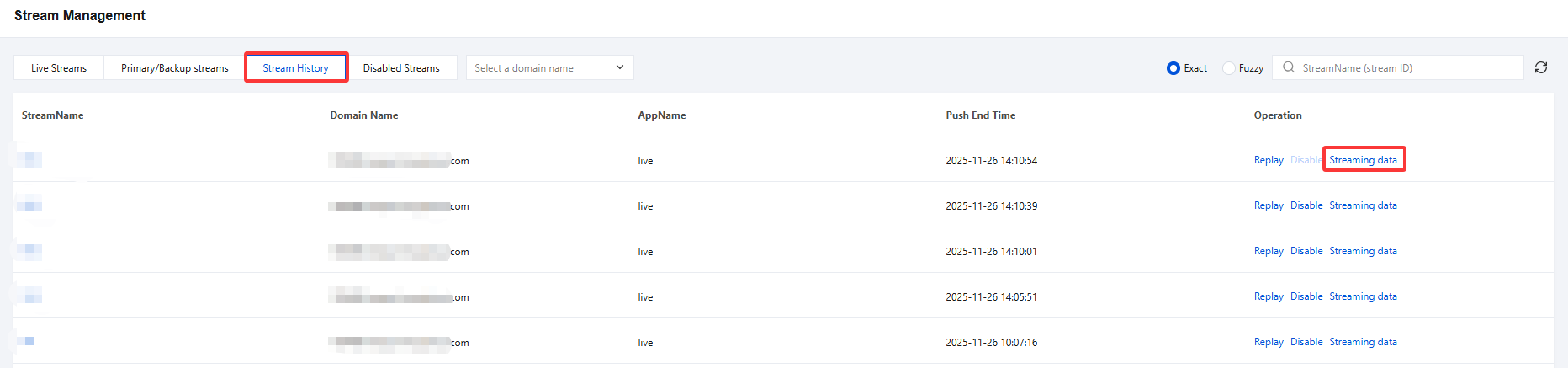Viewport: 1568px width, 368px height.
Task: Open Streaming data for the 14:10:54 stream
Action: pos(1363,160)
